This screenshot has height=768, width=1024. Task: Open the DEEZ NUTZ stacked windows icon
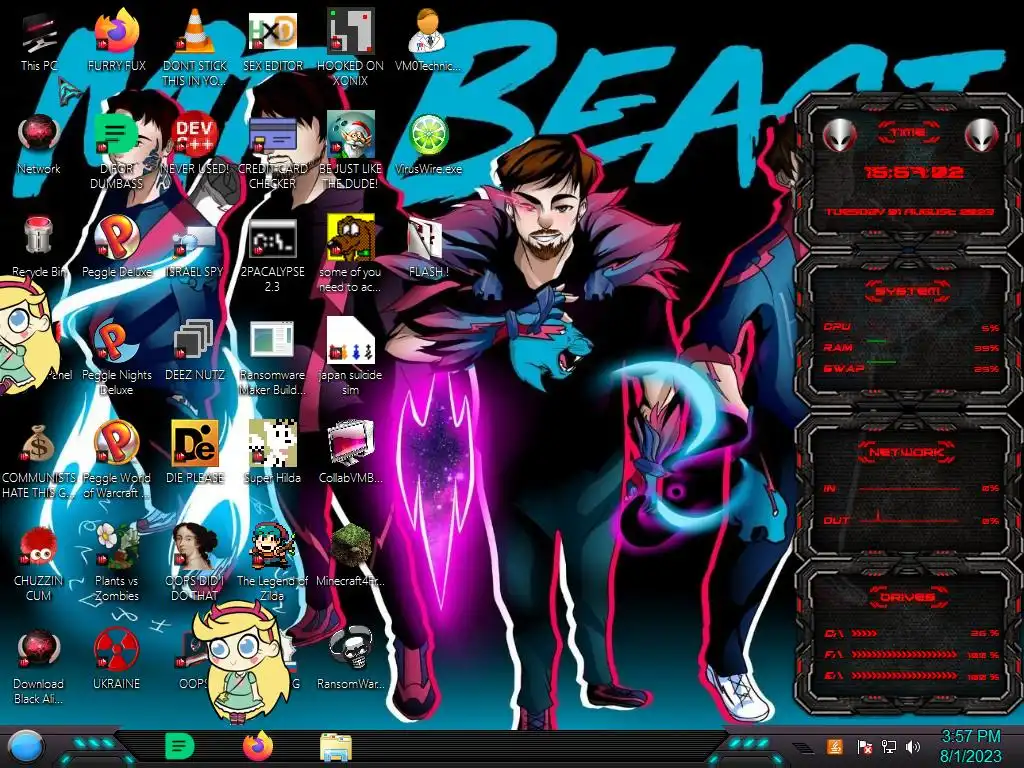[195, 350]
